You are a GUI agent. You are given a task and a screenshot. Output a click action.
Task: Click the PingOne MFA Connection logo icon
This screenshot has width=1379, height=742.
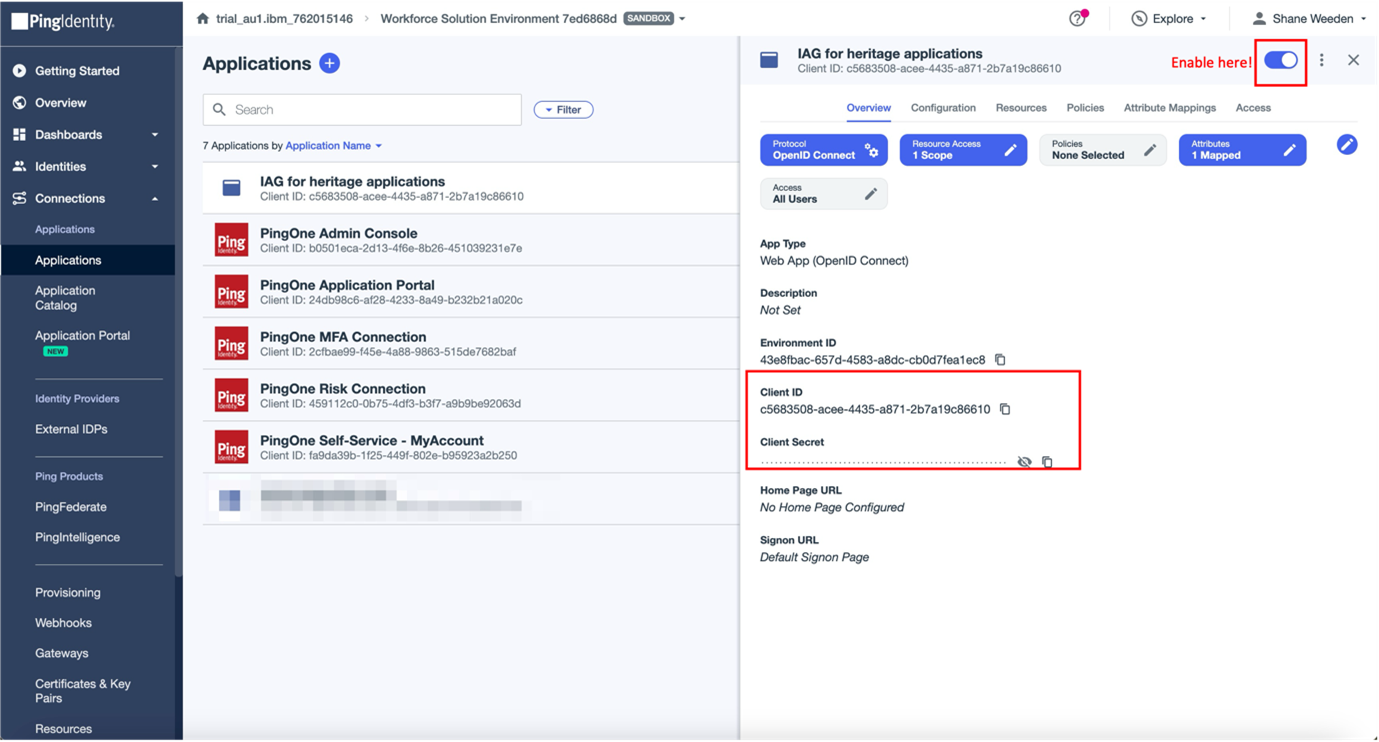tap(231, 344)
